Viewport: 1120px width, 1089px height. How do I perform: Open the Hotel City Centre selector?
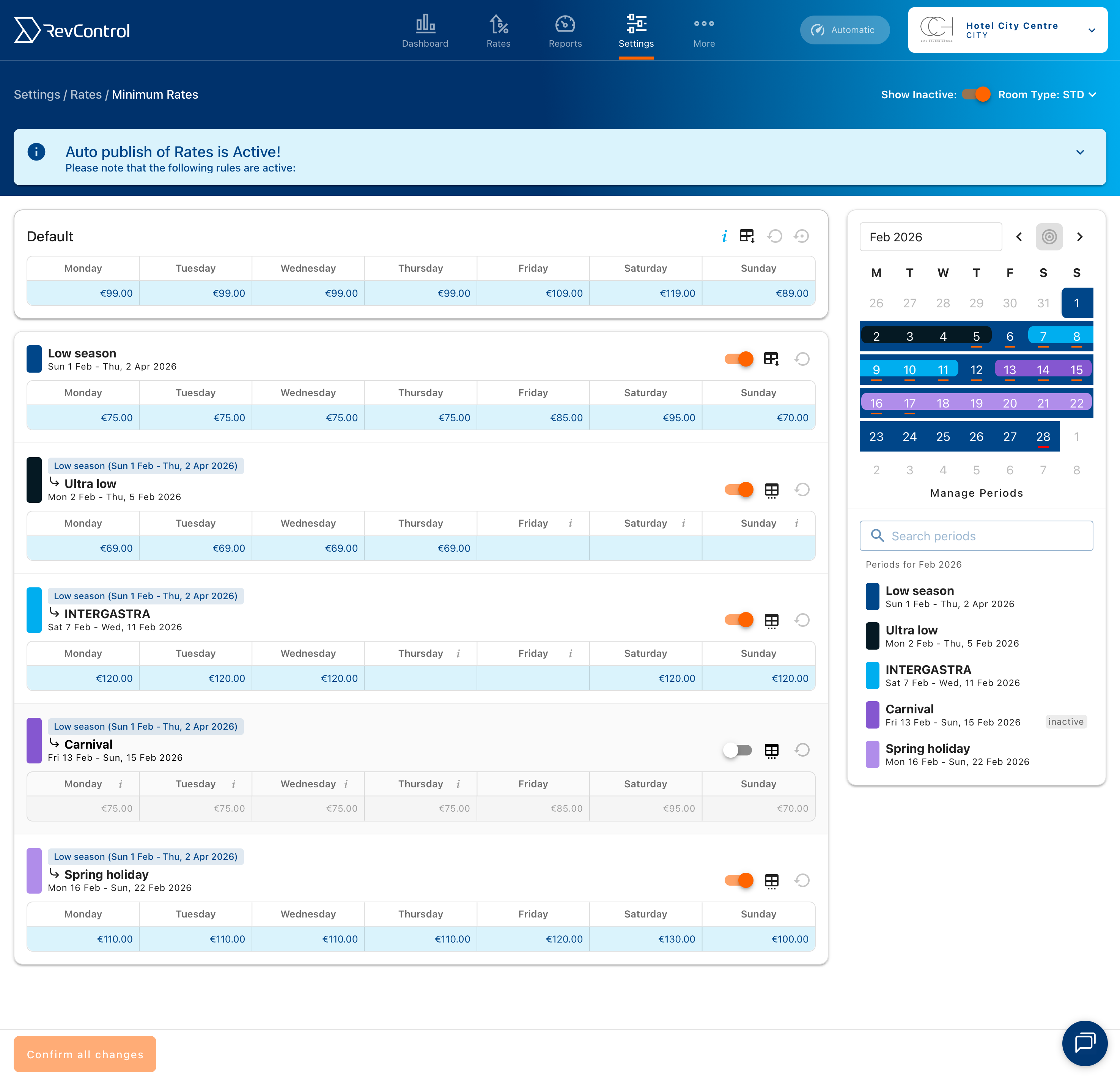(x=1007, y=30)
